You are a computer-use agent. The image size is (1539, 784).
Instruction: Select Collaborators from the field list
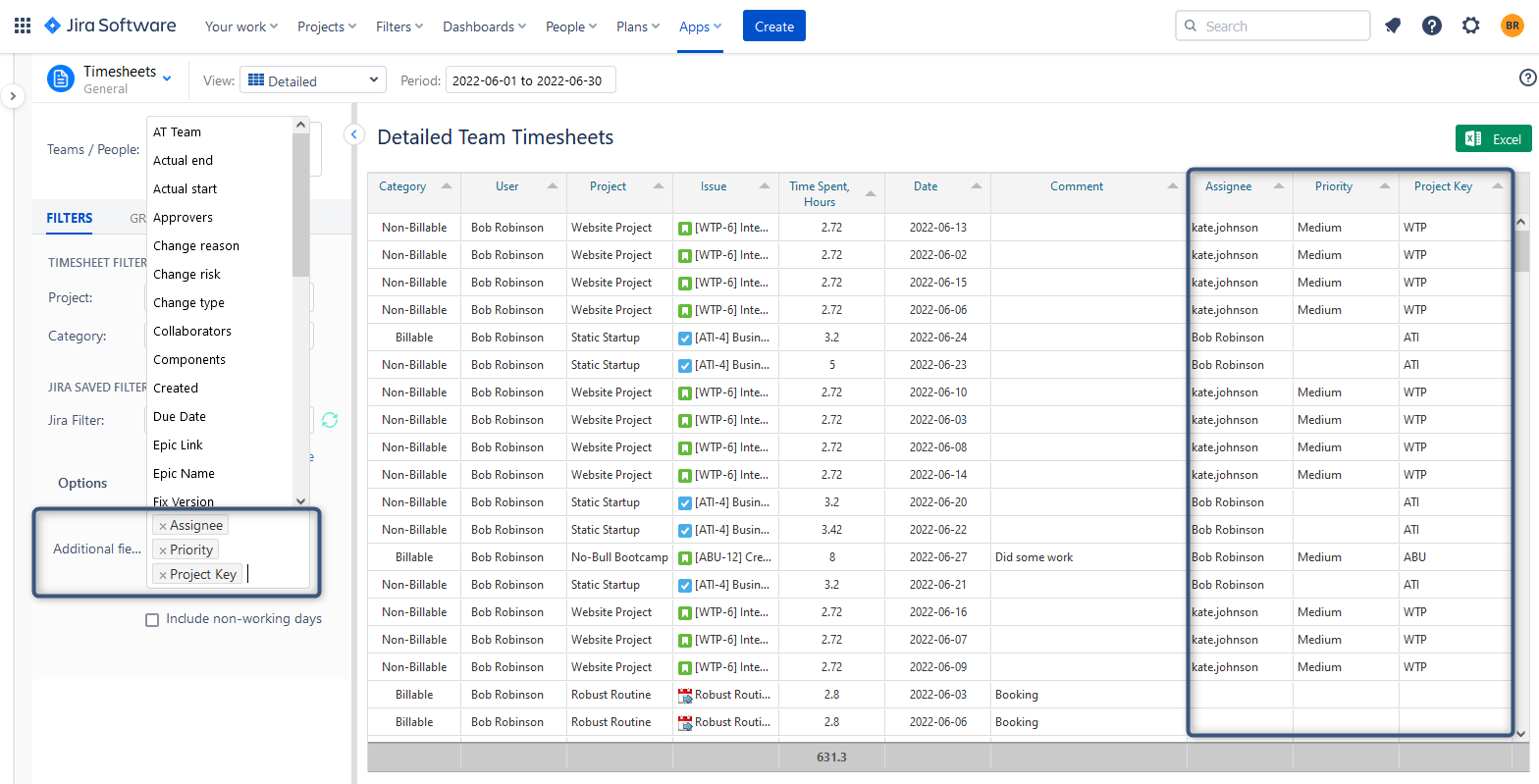(x=220, y=332)
